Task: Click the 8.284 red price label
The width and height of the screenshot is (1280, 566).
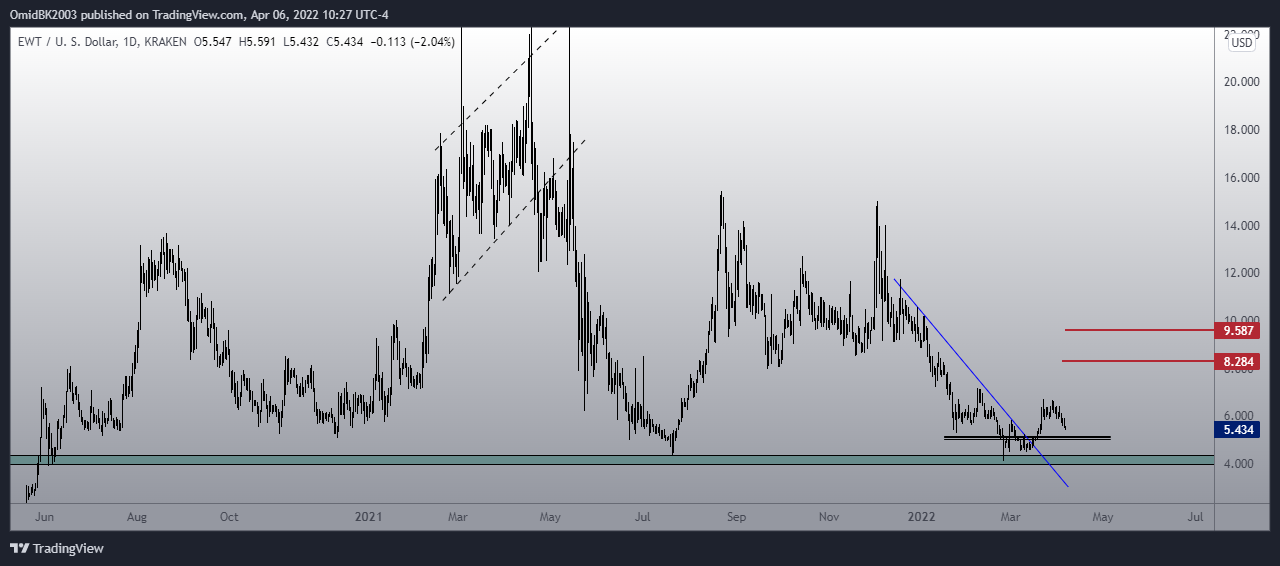Action: click(1236, 361)
